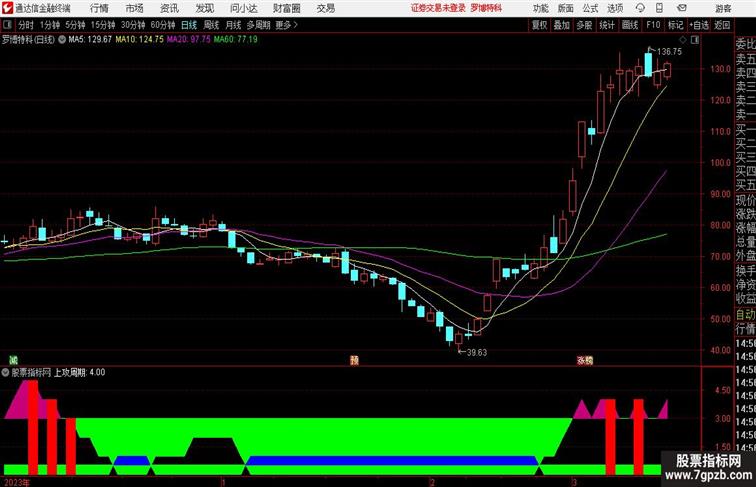The height and width of the screenshot is (487, 756).
Task: Click the MA20: 97.75 value label
Action: (189, 40)
